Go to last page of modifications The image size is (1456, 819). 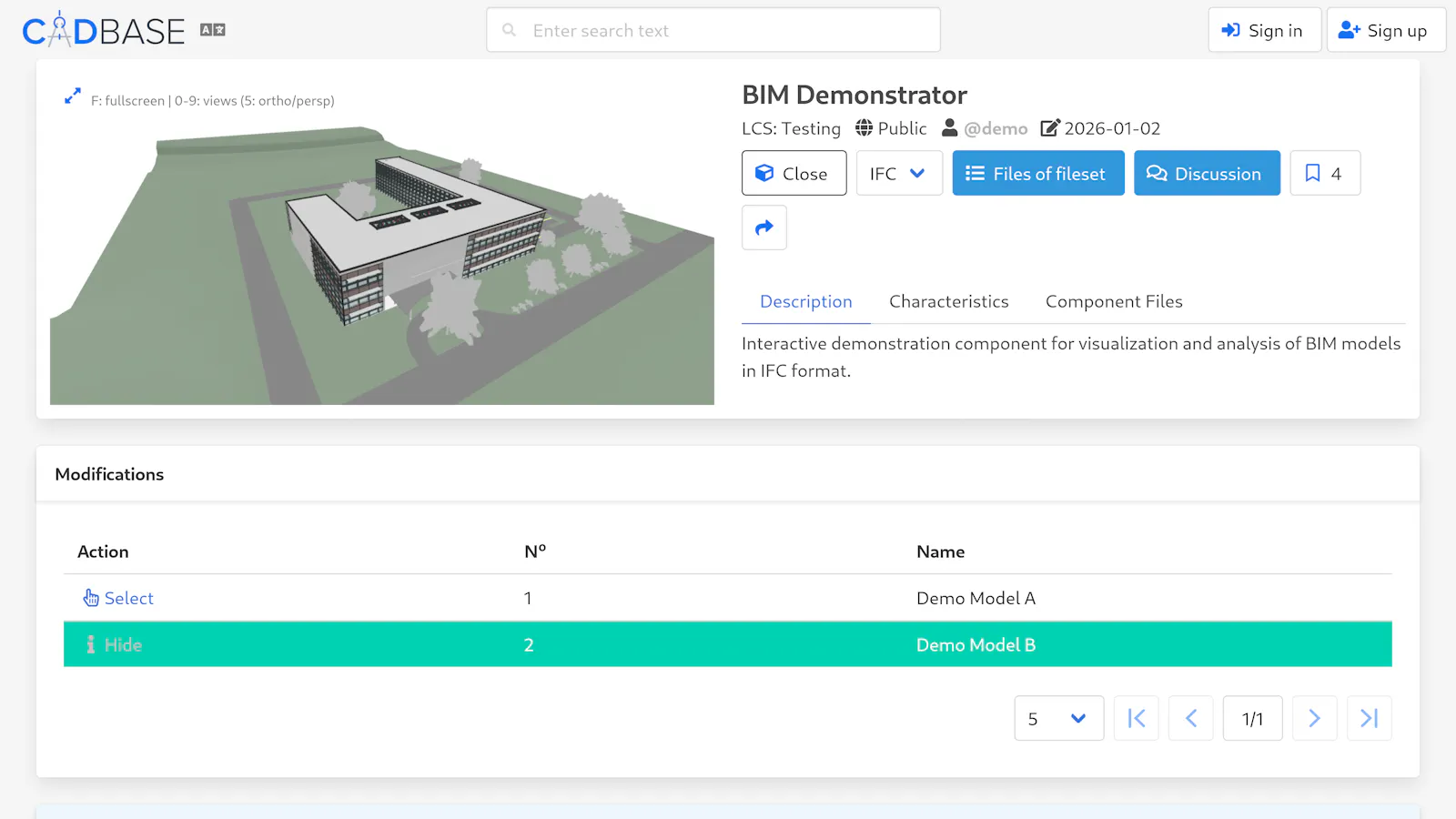1370,718
